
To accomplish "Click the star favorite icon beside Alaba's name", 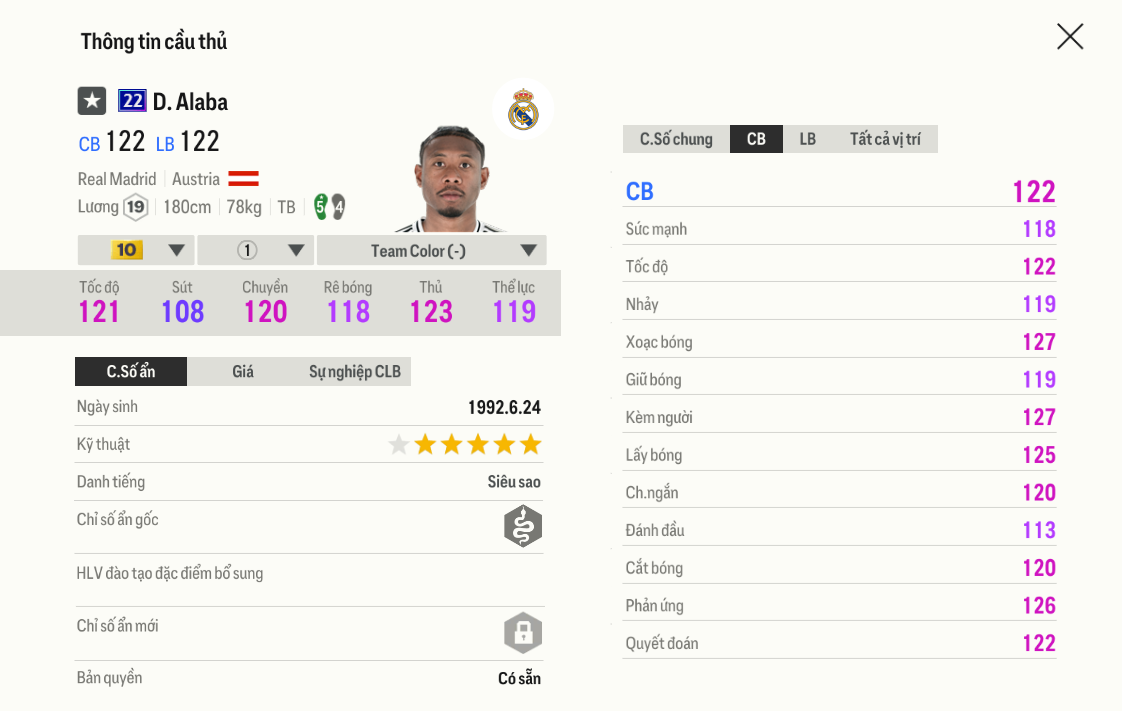I will pos(92,100).
